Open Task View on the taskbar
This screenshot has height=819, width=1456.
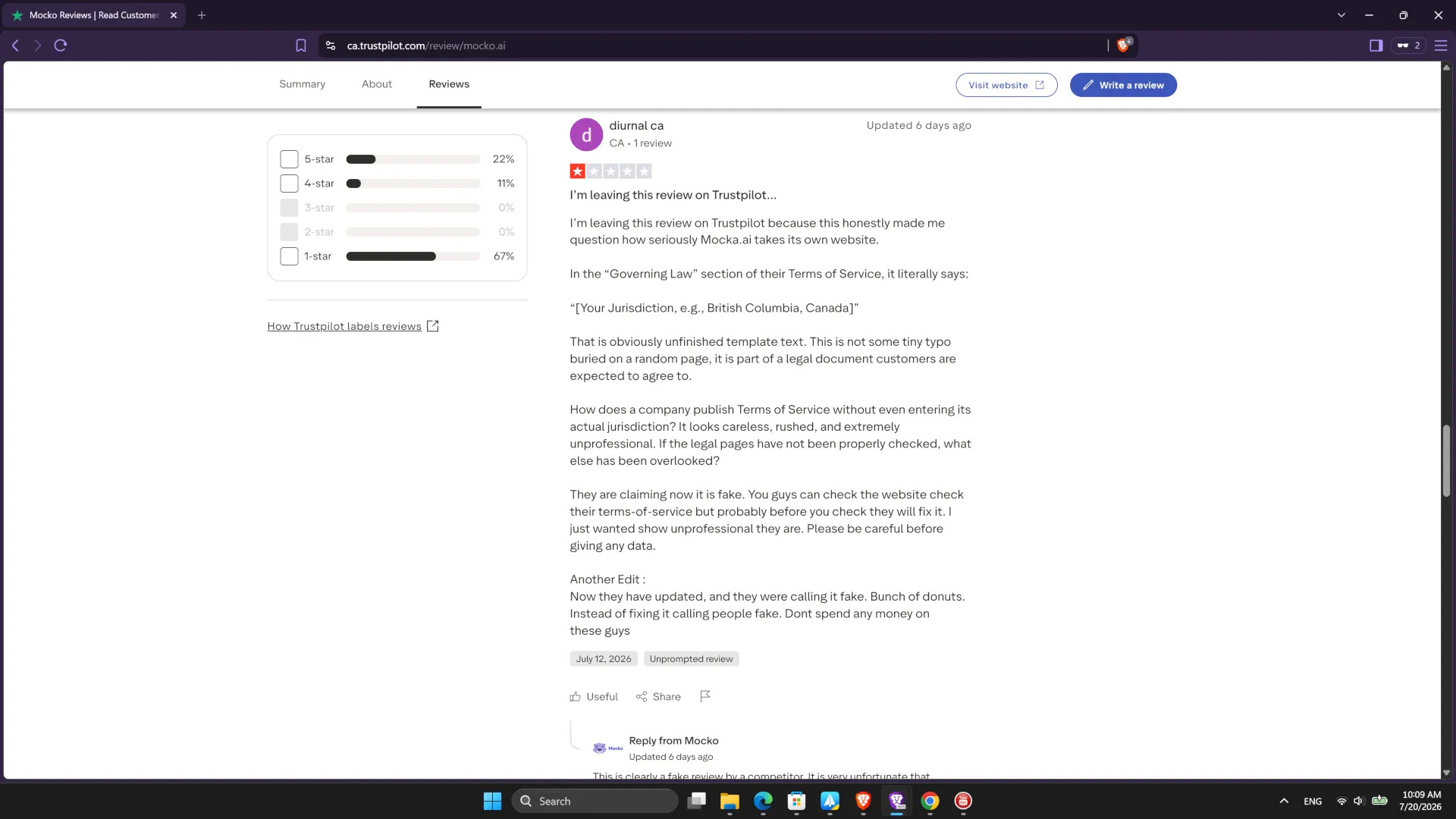[x=696, y=801]
